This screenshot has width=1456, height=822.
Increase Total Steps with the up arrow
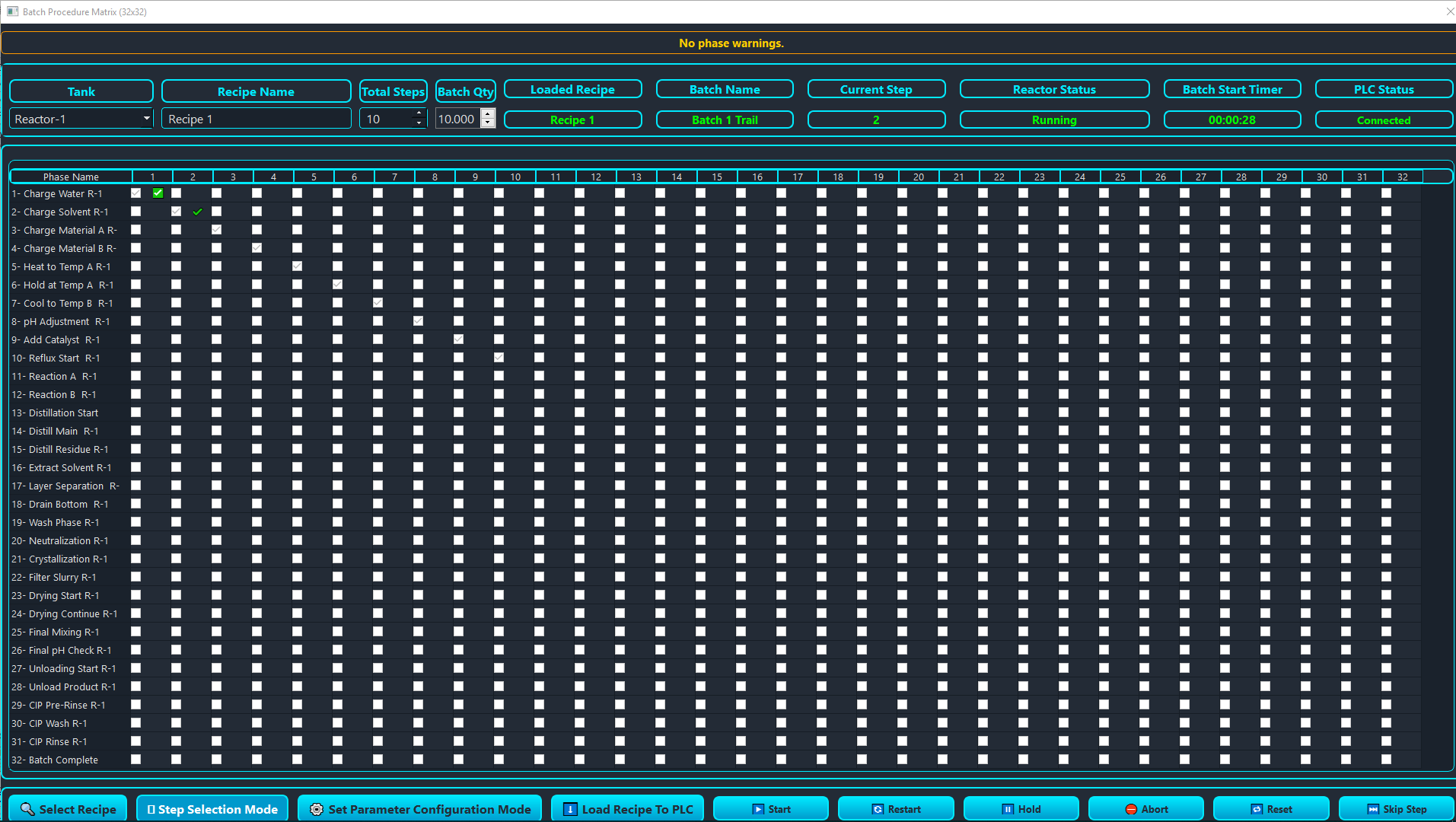point(419,114)
